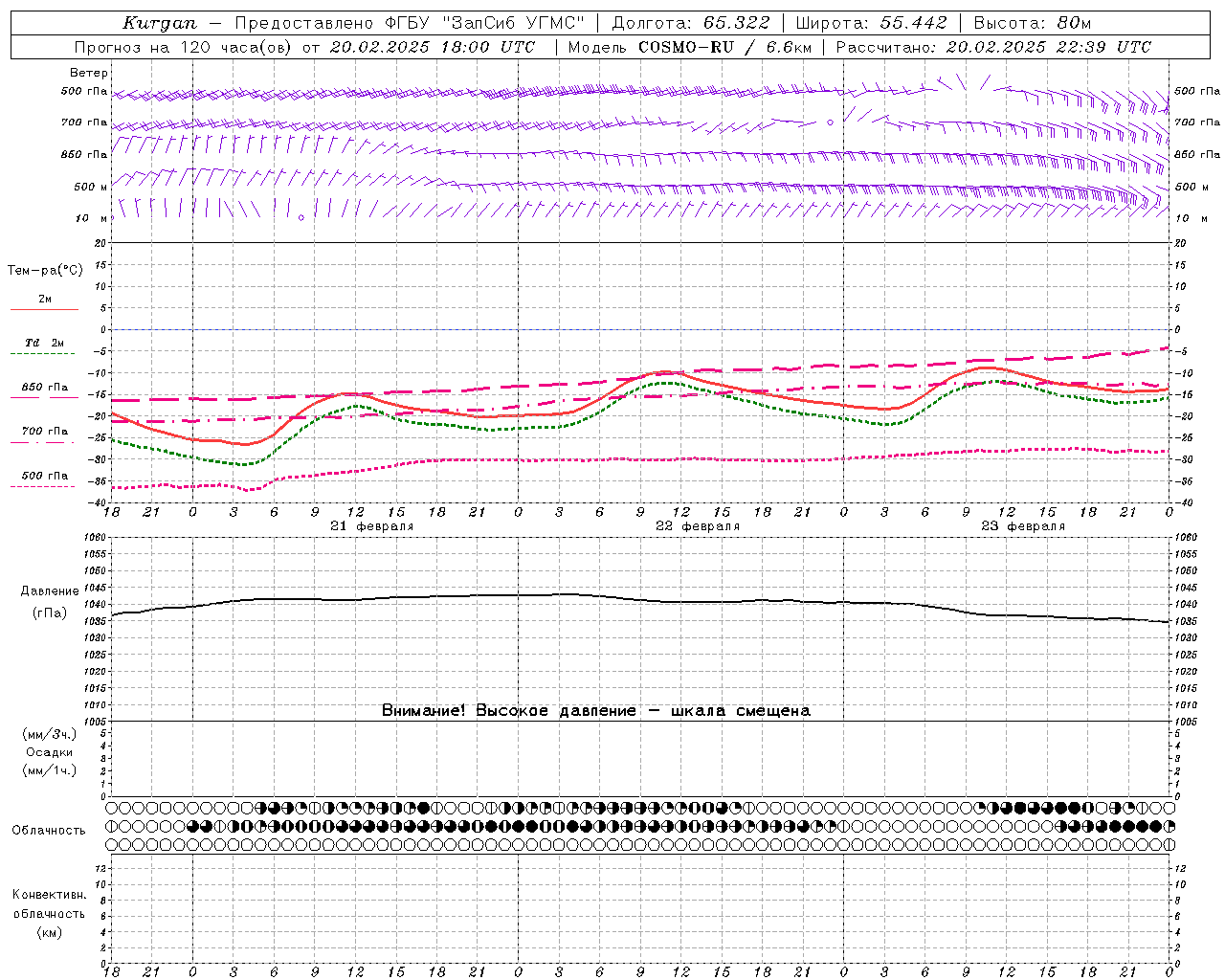Image resolution: width=1225 pixels, height=980 pixels.
Task: Click the "Давление" pressure panel label
Action: 50,591
